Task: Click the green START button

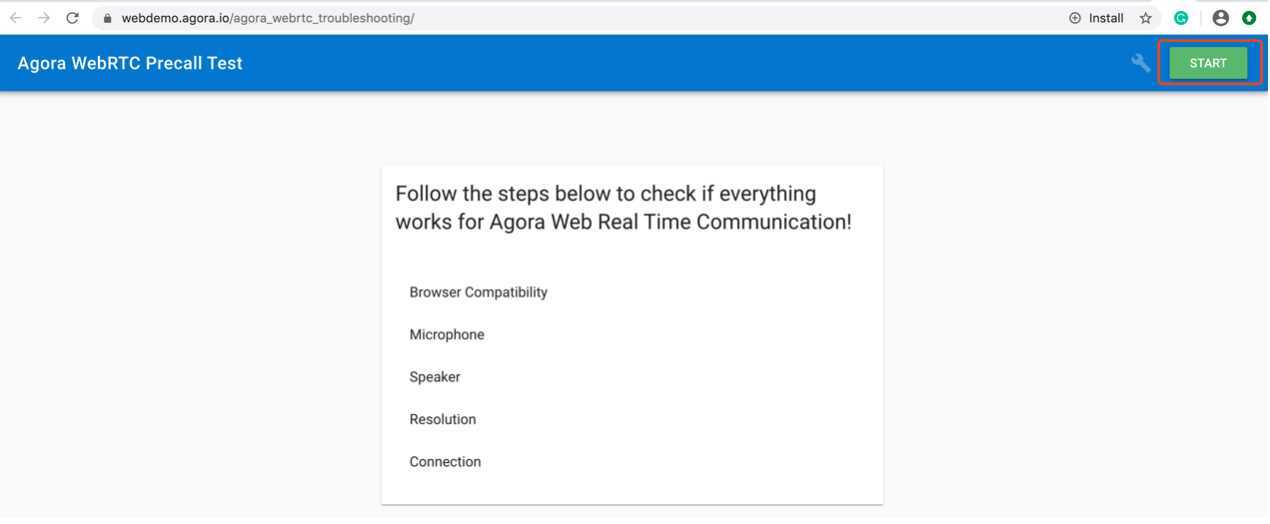Action: (x=1208, y=63)
